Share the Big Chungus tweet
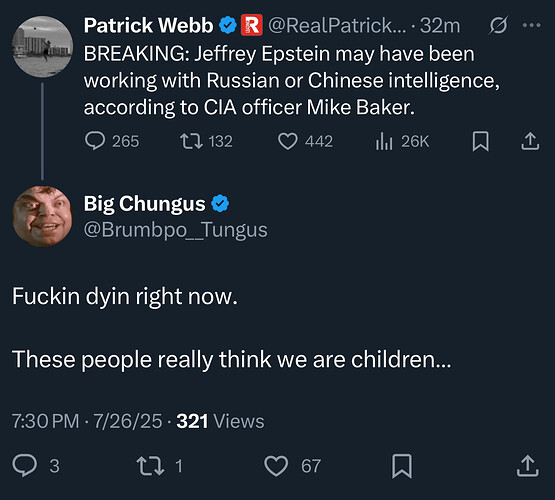This screenshot has height=500, width=555. [527, 466]
